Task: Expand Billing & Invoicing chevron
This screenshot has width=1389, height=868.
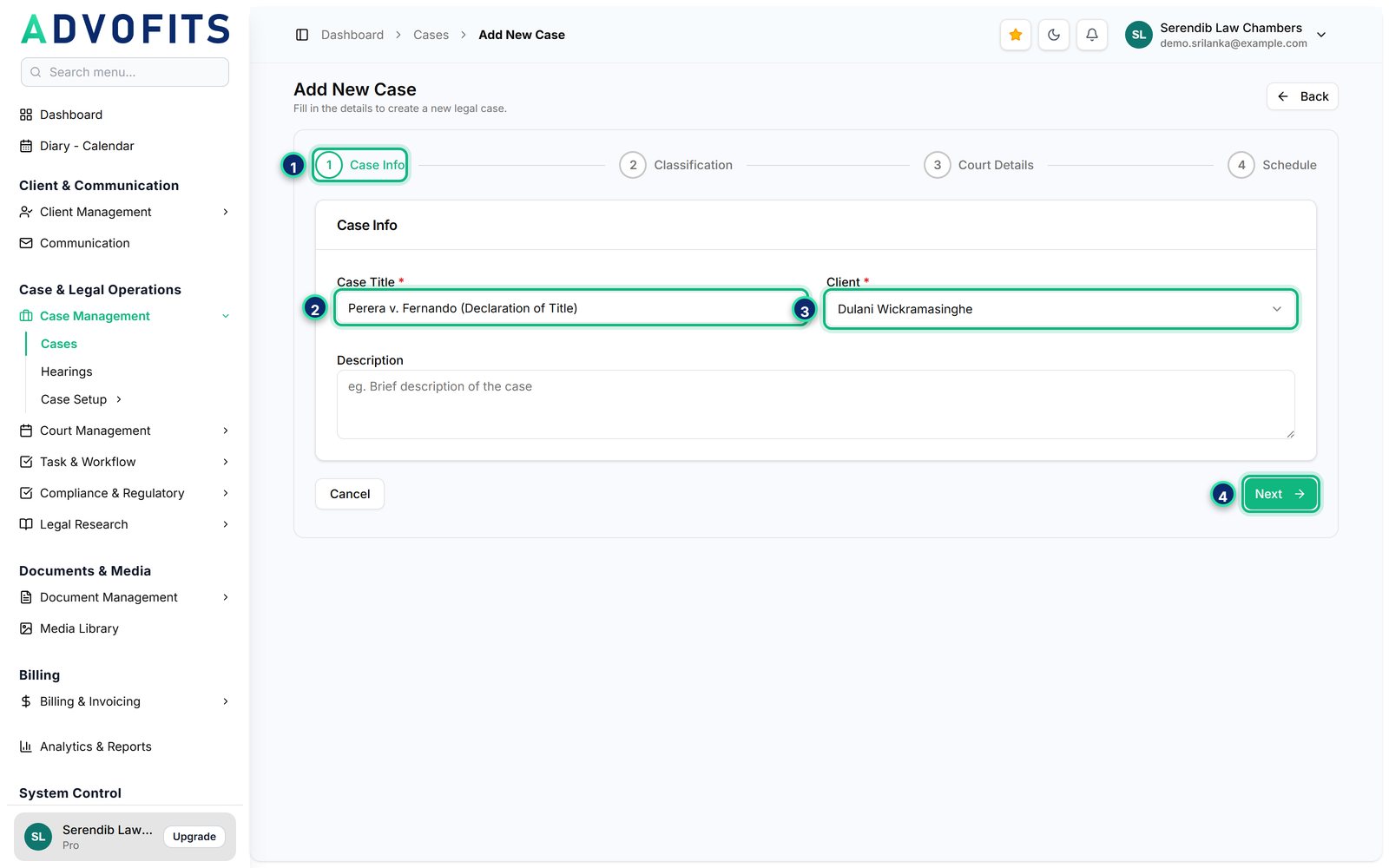Action: [x=226, y=701]
